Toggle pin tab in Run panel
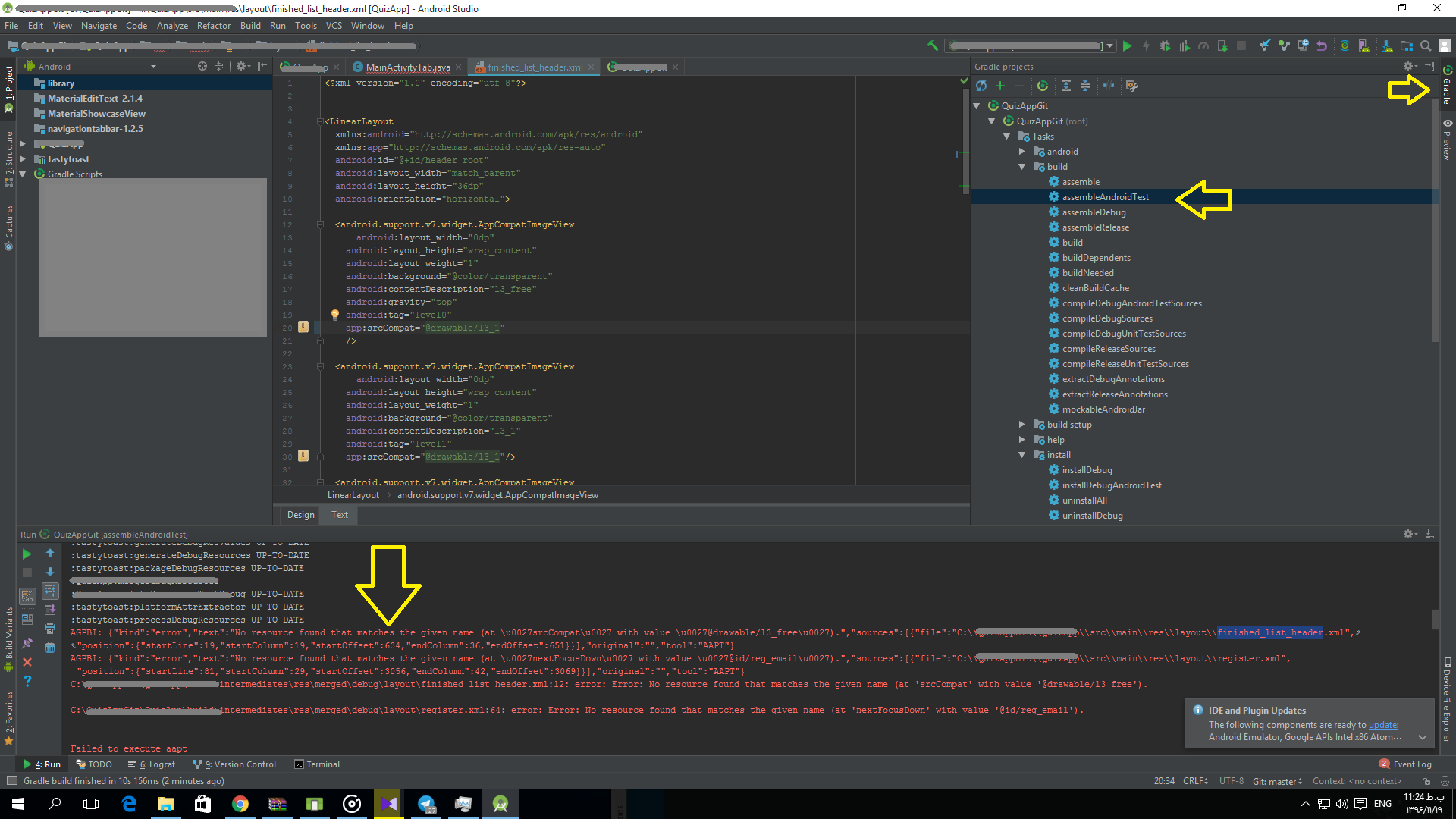Viewport: 1456px width, 819px height. pos(27,643)
